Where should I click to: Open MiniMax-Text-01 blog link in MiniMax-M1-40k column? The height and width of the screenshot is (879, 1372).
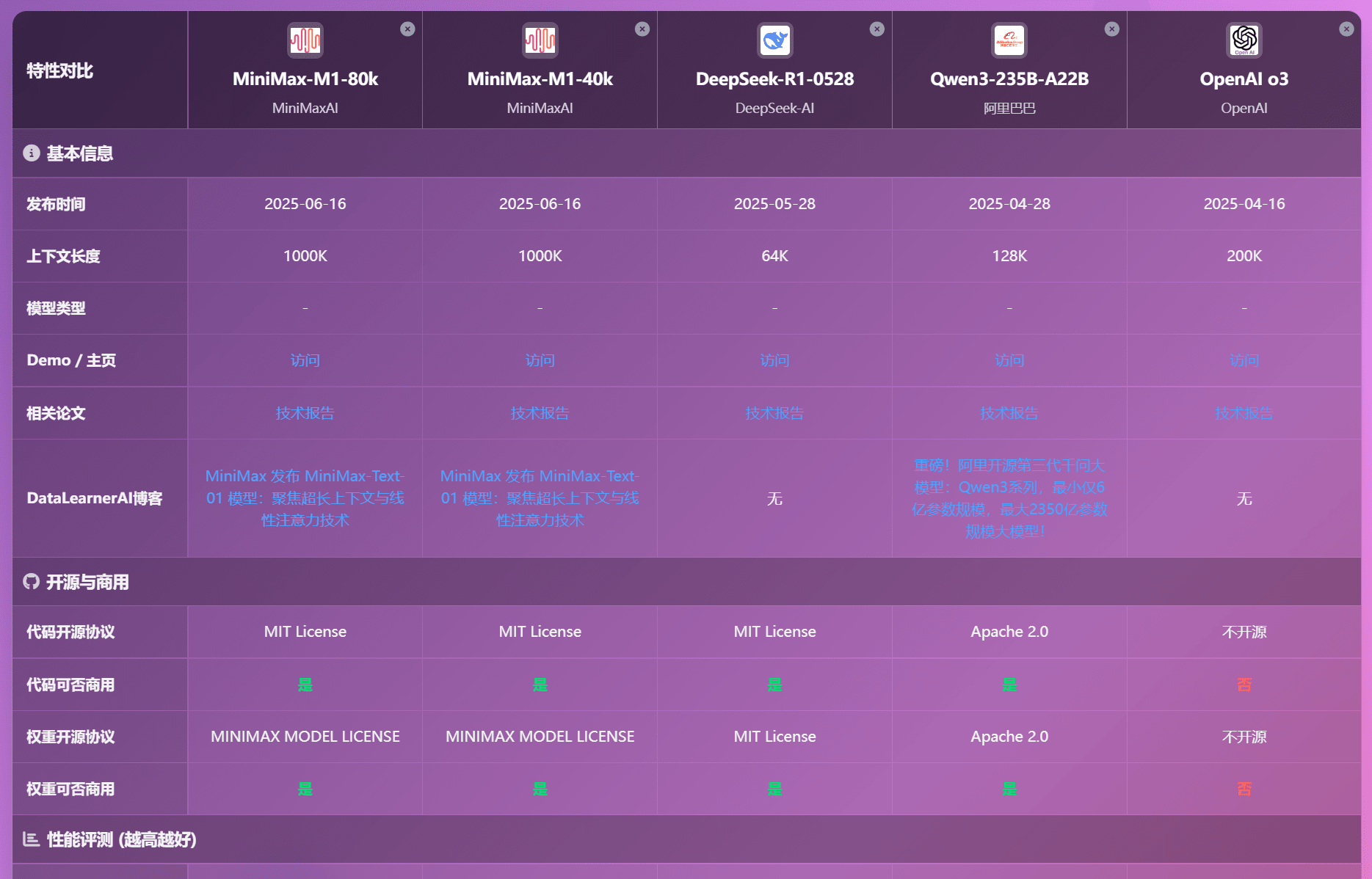pyautogui.click(x=540, y=498)
